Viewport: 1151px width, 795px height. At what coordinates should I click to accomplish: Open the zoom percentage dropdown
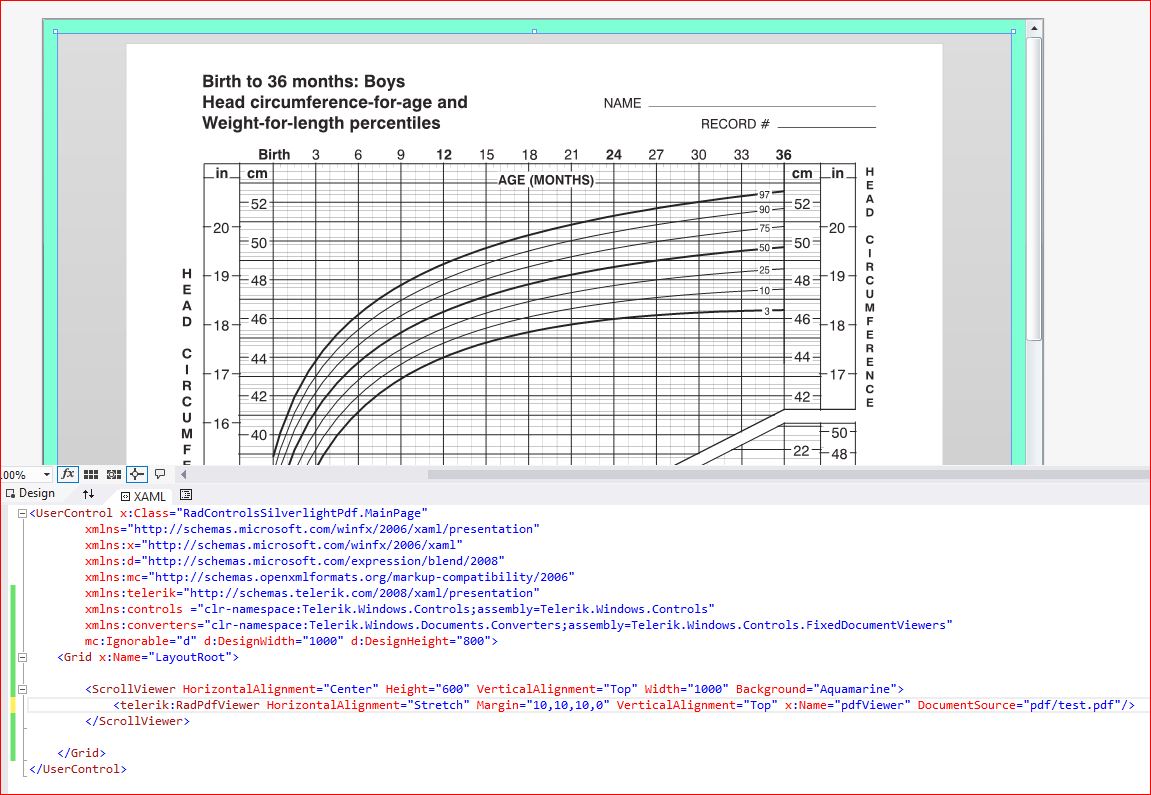click(x=46, y=475)
